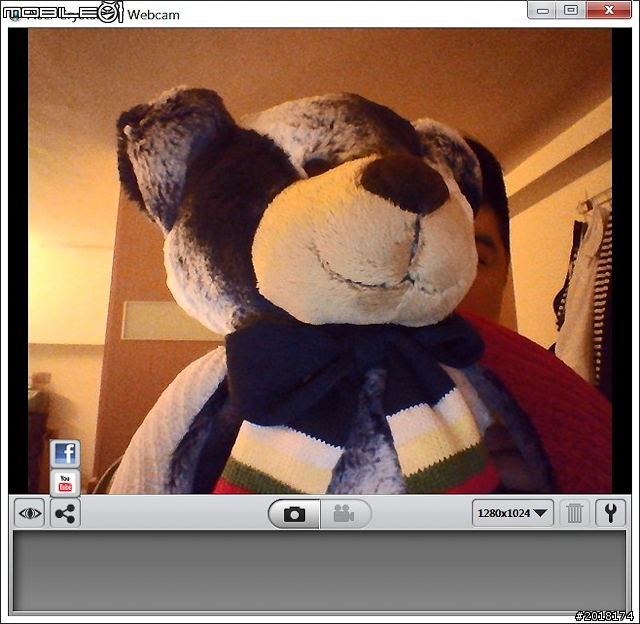Open the share options icon
The image size is (640, 624).
[x=65, y=513]
